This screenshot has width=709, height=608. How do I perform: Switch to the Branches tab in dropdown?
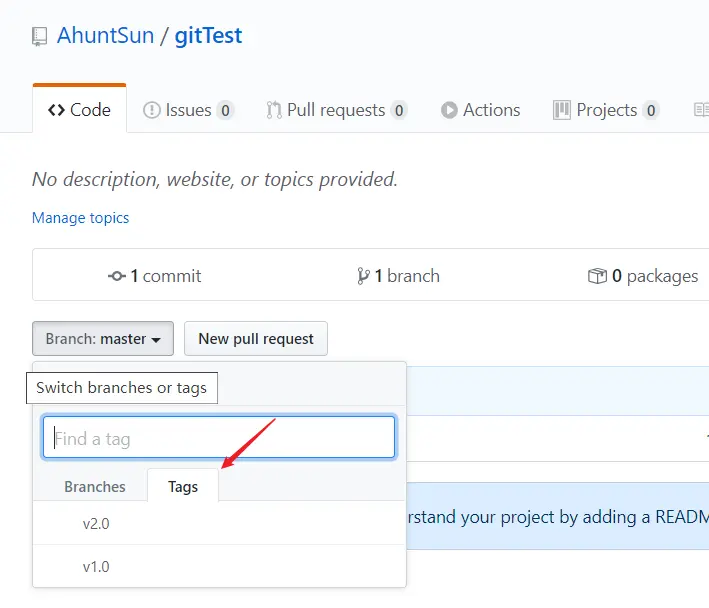point(95,487)
